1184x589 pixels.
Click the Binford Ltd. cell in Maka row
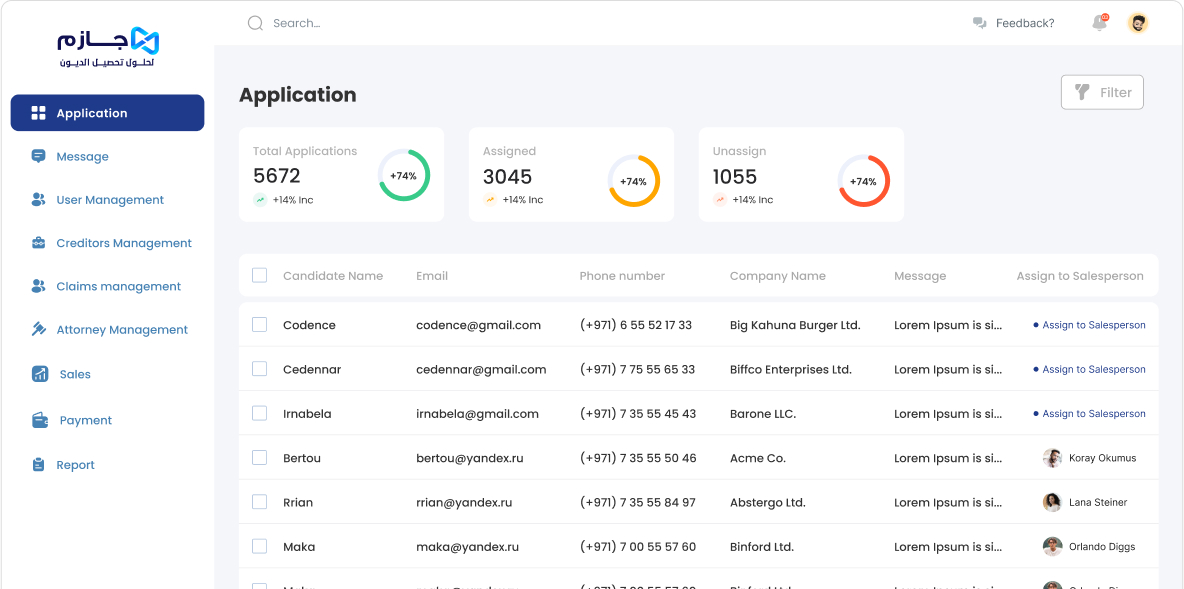tap(760, 547)
